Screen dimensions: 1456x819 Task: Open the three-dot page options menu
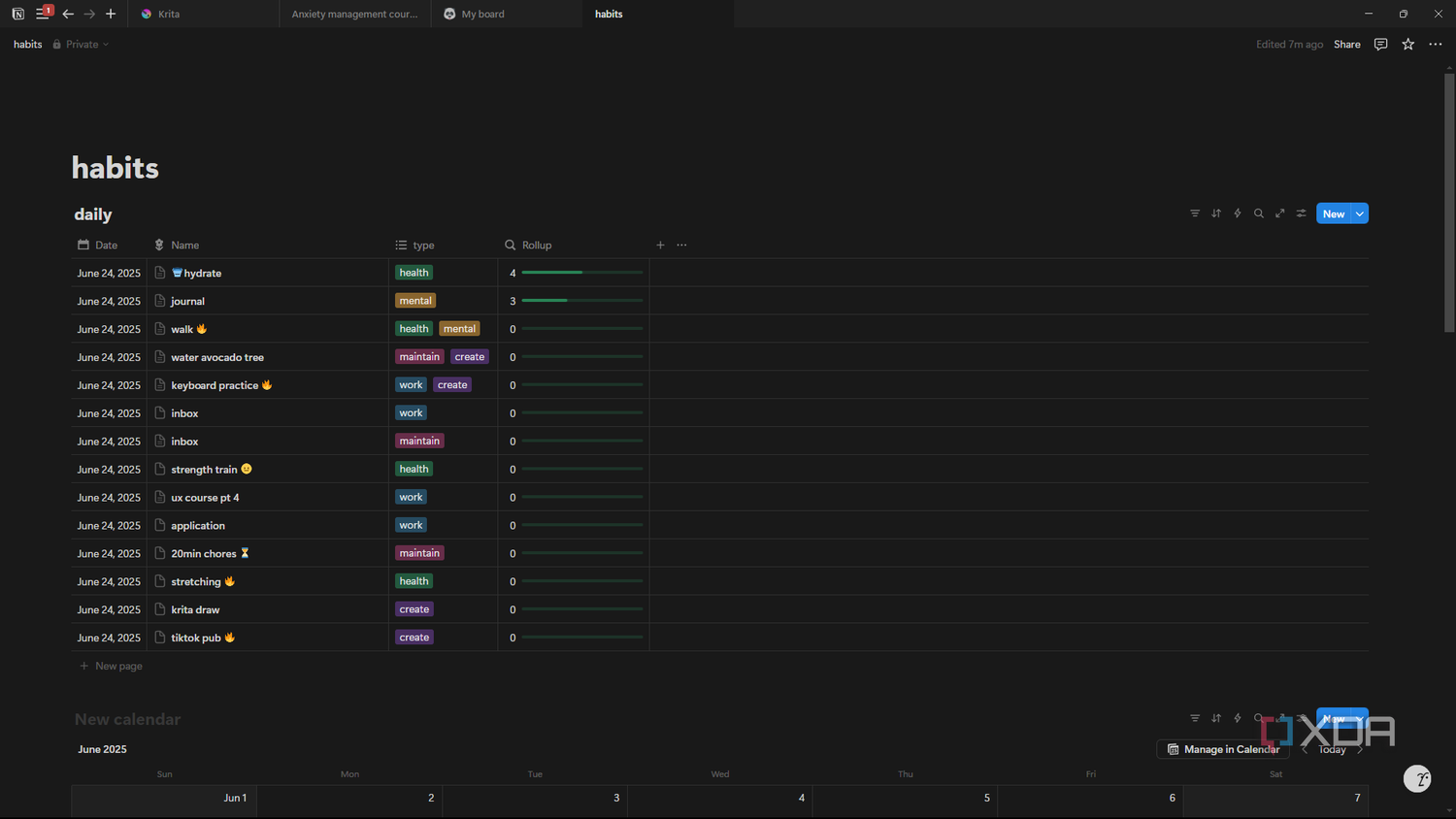1436,45
